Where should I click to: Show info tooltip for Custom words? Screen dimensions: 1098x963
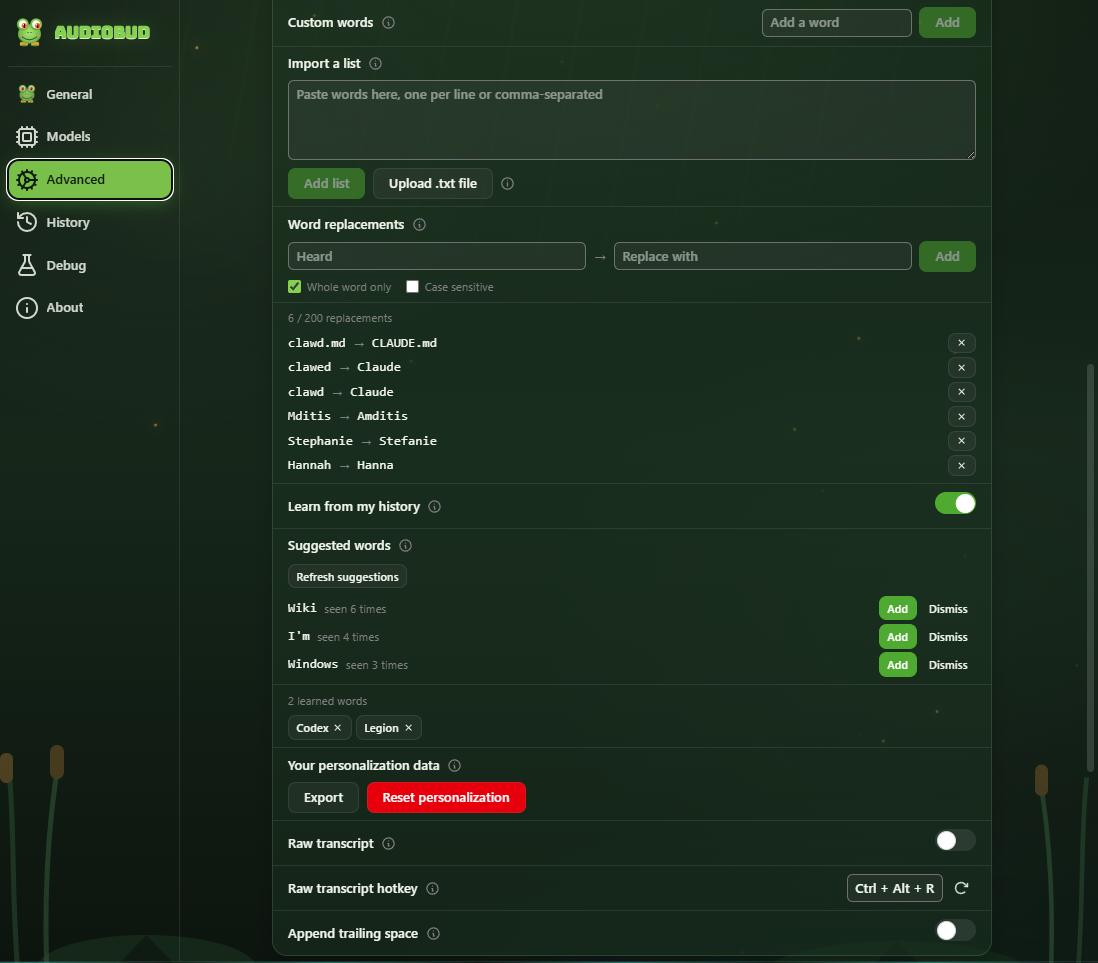tap(389, 22)
